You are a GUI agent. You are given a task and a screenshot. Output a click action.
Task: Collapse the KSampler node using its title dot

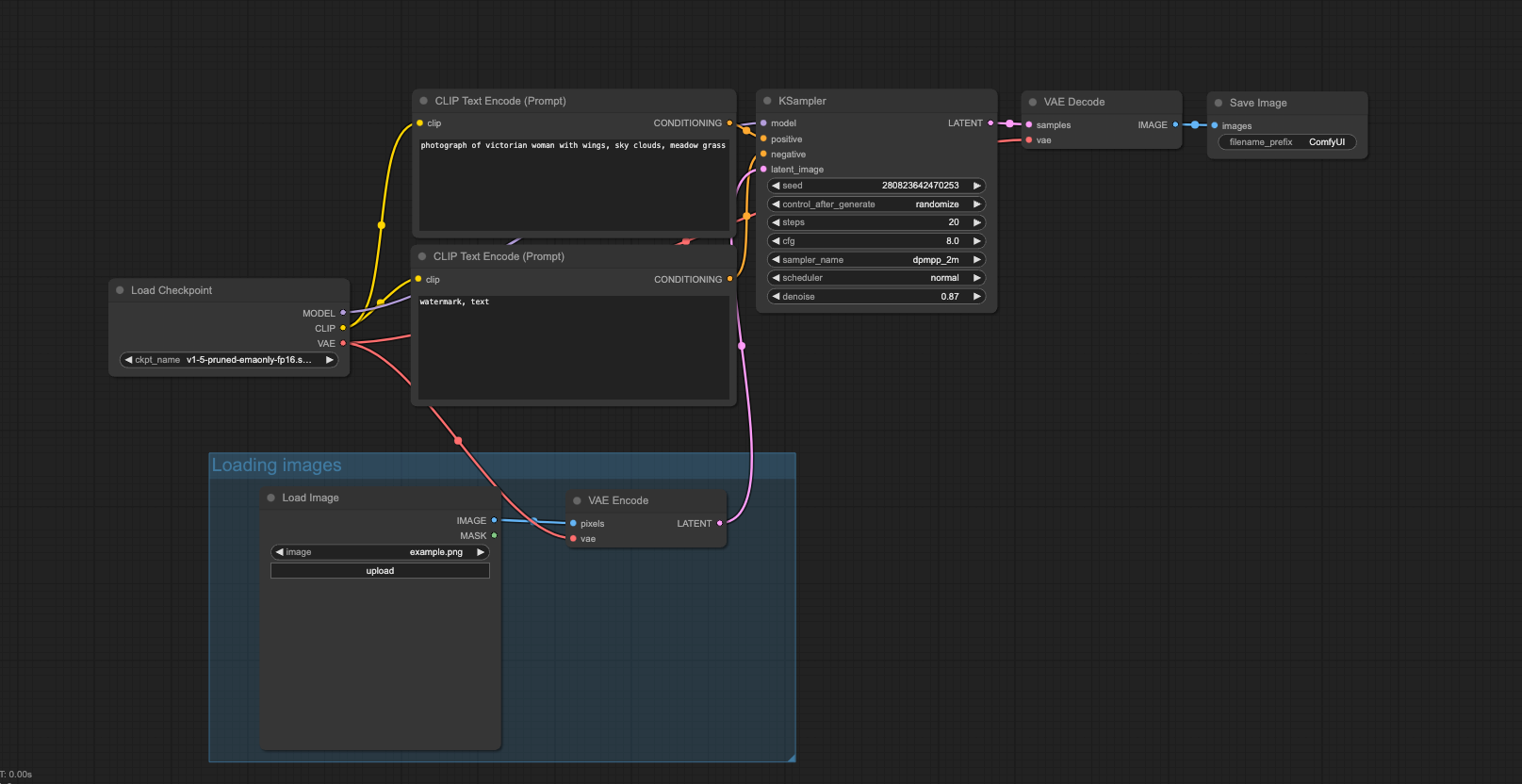tap(767, 101)
